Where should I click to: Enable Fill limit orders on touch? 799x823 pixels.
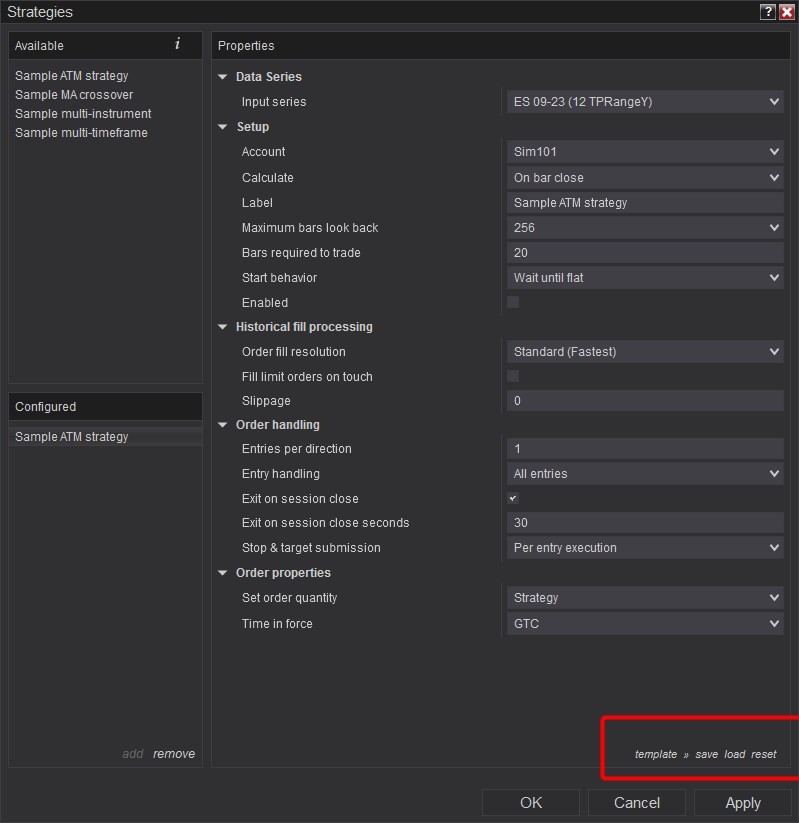[x=513, y=376]
